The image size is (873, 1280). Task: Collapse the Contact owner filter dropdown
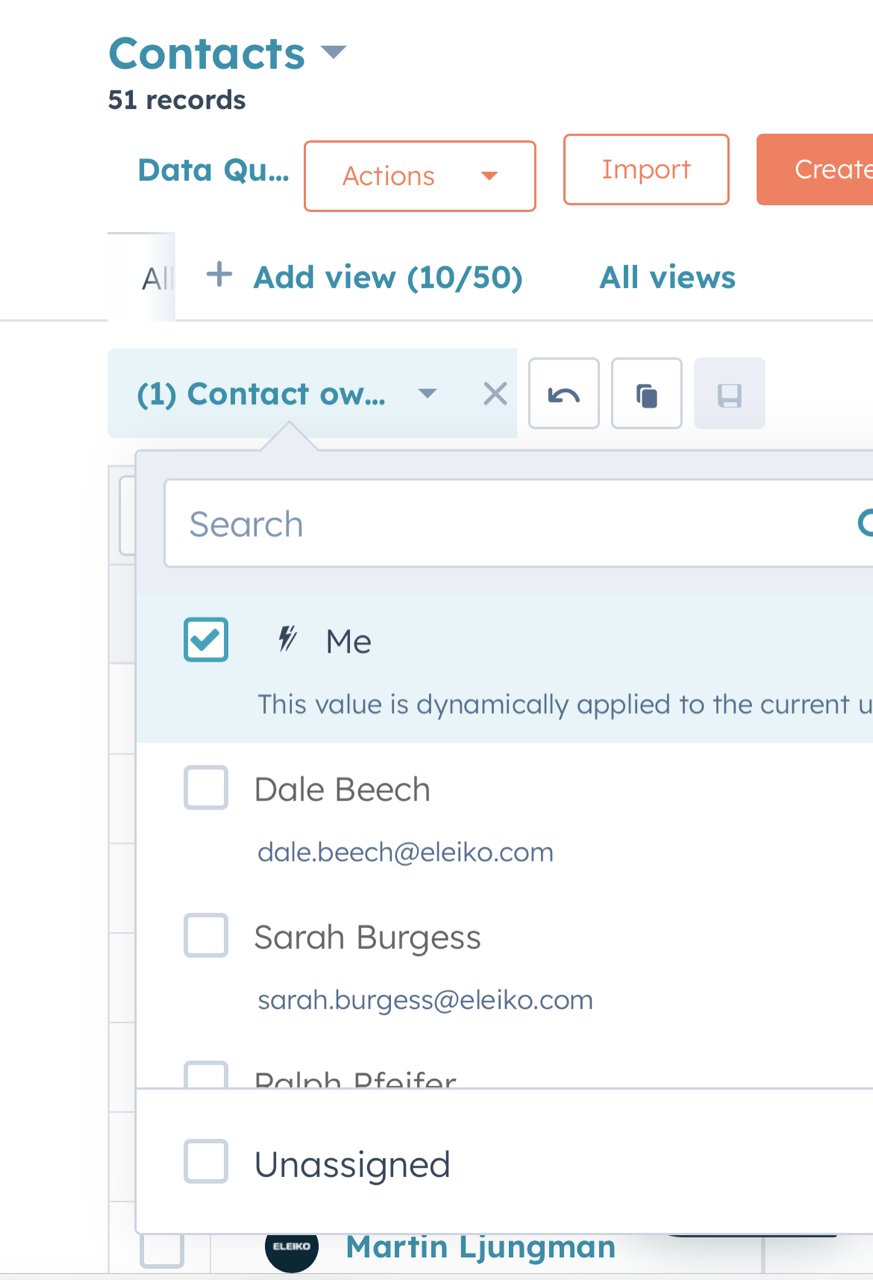tap(427, 394)
